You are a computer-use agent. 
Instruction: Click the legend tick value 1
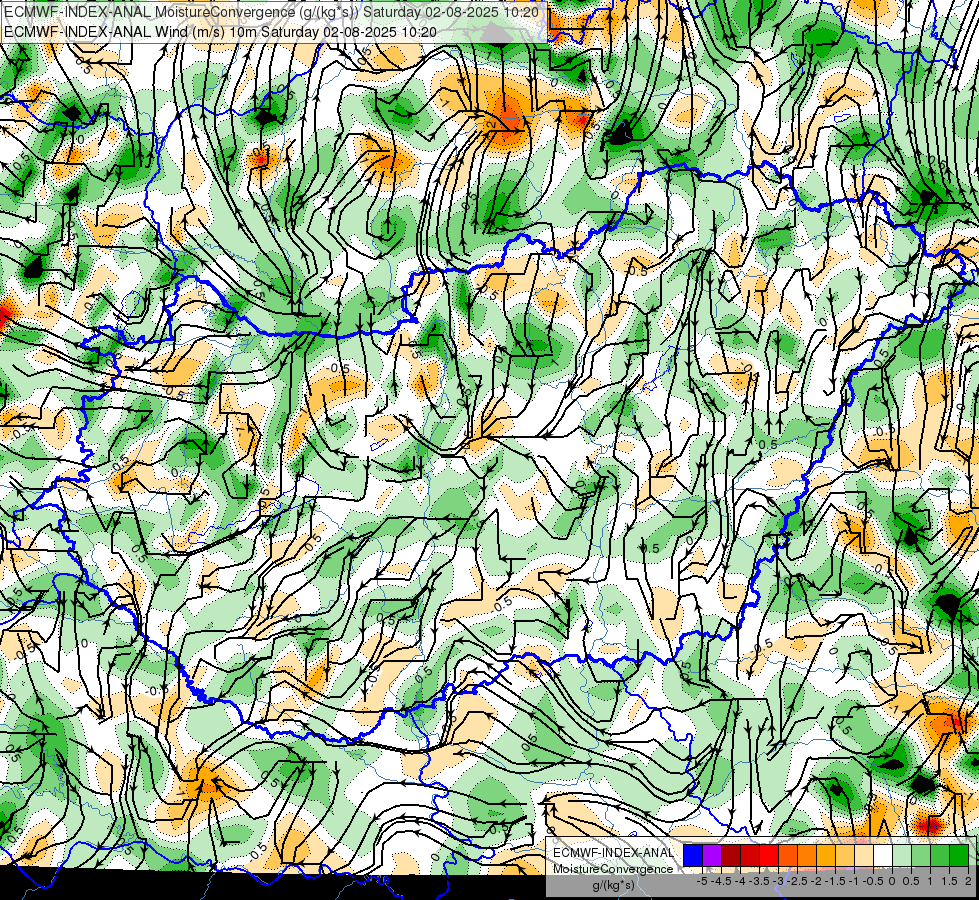[930, 881]
